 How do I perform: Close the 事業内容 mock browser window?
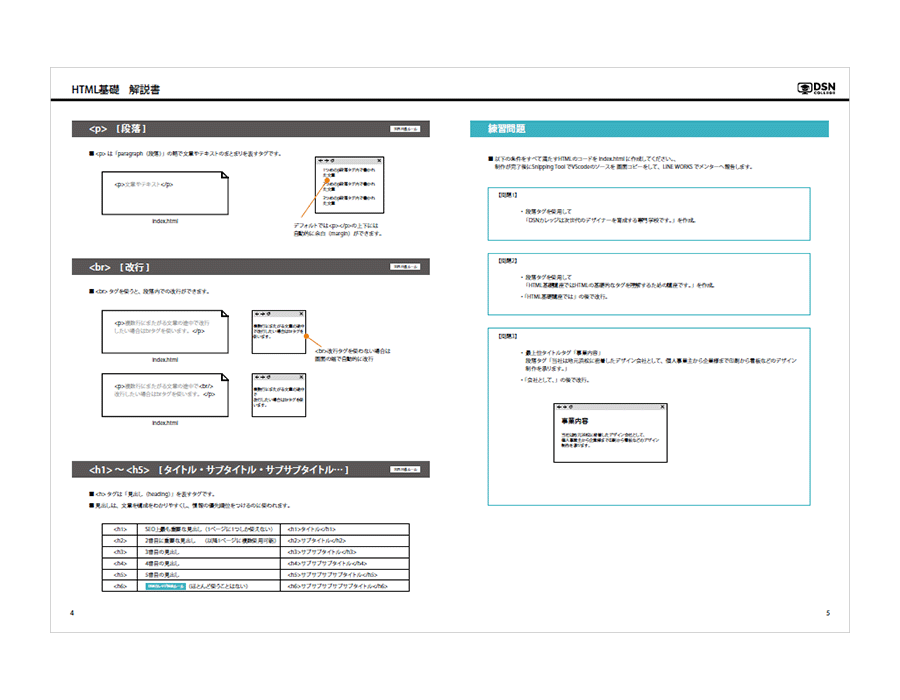tap(661, 407)
